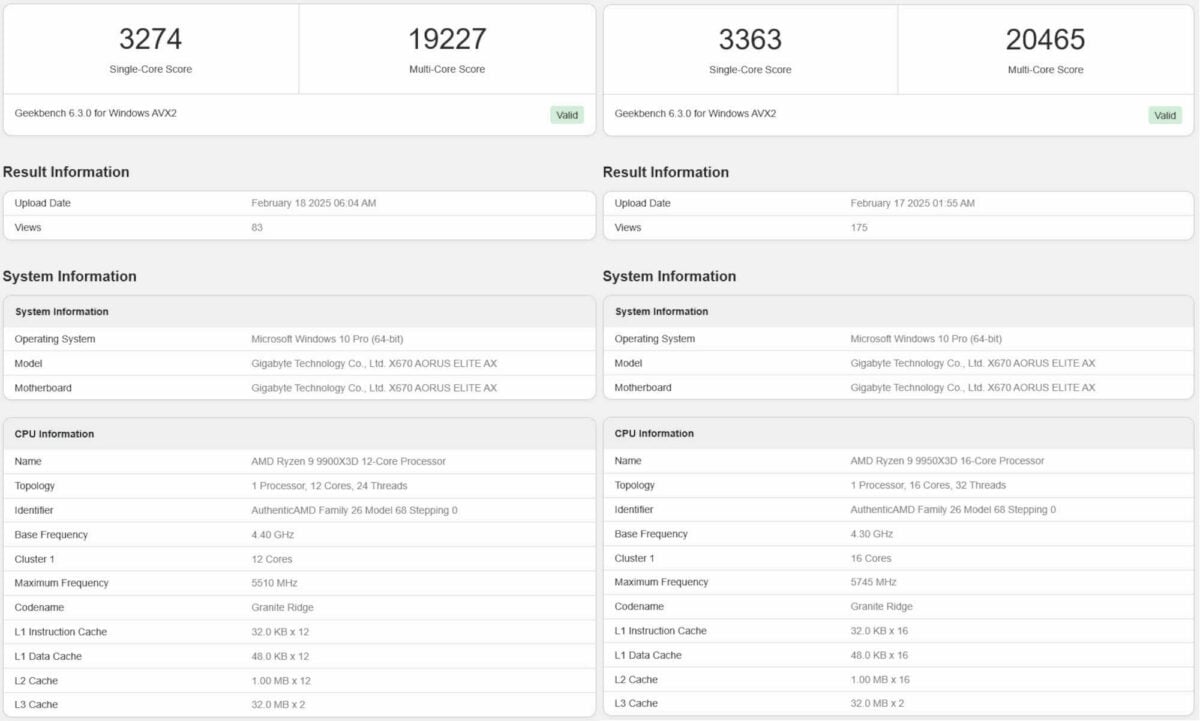
Task: Click the Upload Date February 18 2025 row
Action: coord(315,203)
